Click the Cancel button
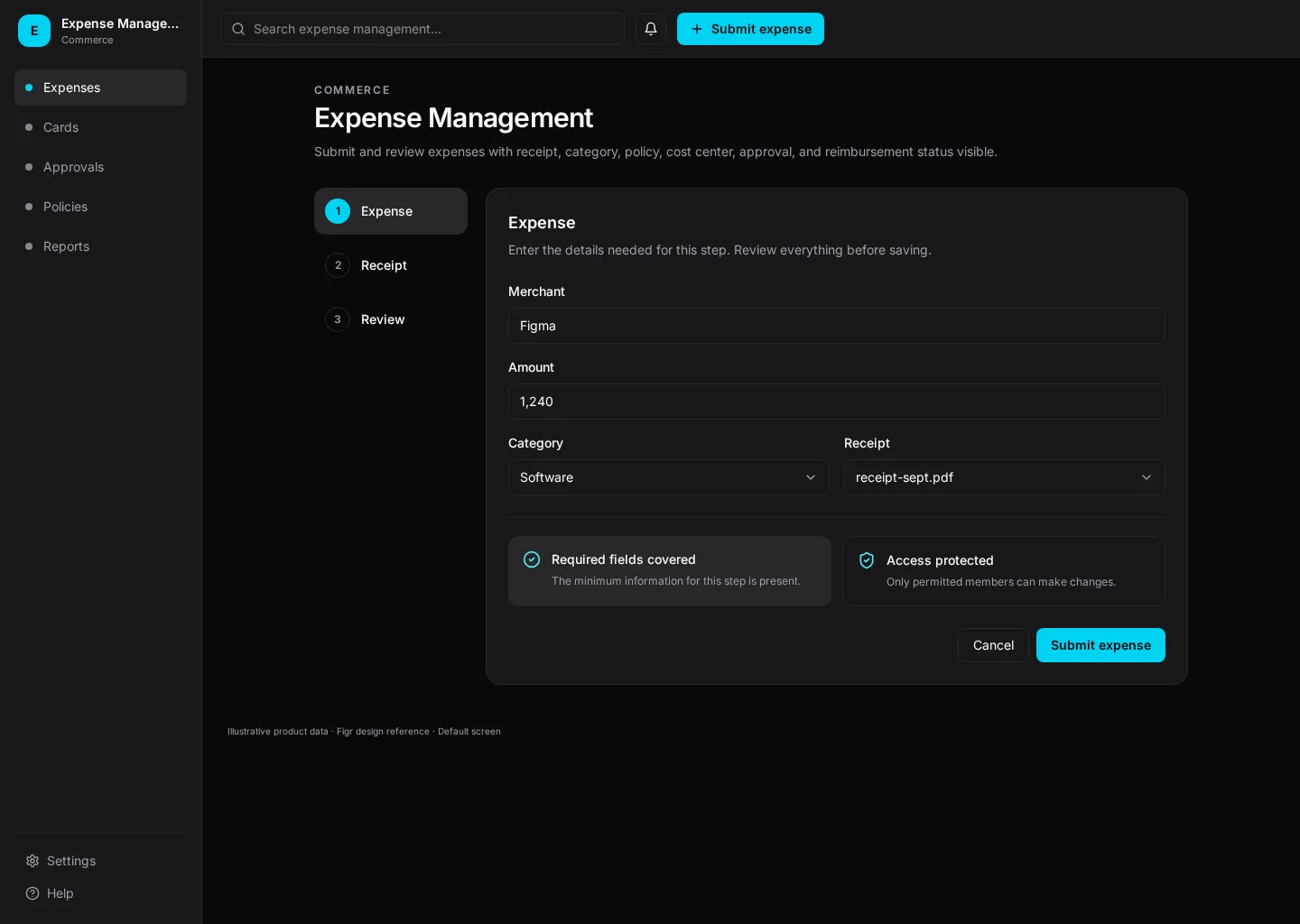 click(993, 645)
